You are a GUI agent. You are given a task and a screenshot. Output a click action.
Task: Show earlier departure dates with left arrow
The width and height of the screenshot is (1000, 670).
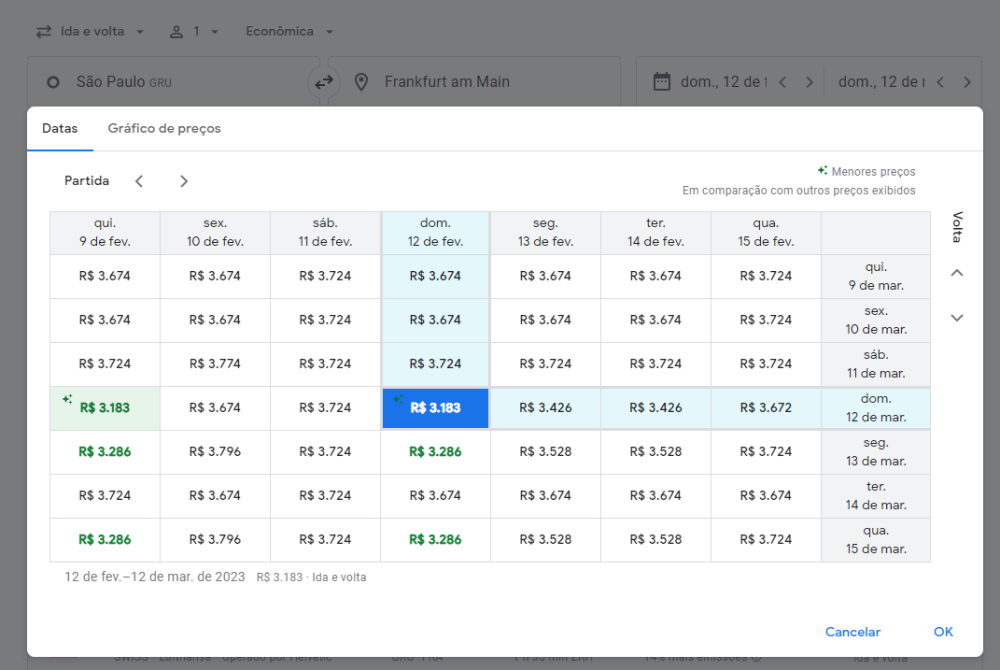[x=139, y=181]
